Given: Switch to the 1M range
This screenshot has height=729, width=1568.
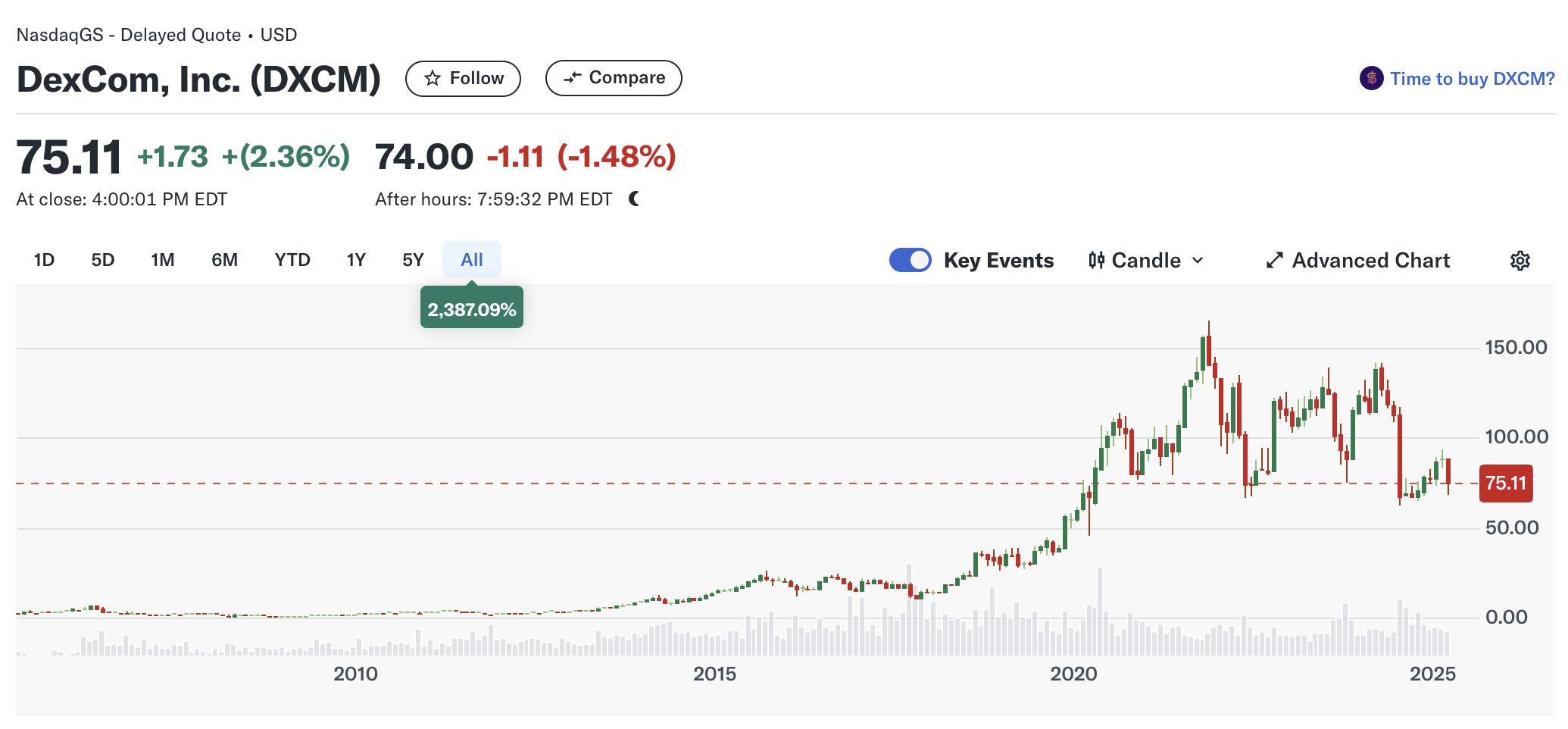Looking at the screenshot, I should coord(163,261).
